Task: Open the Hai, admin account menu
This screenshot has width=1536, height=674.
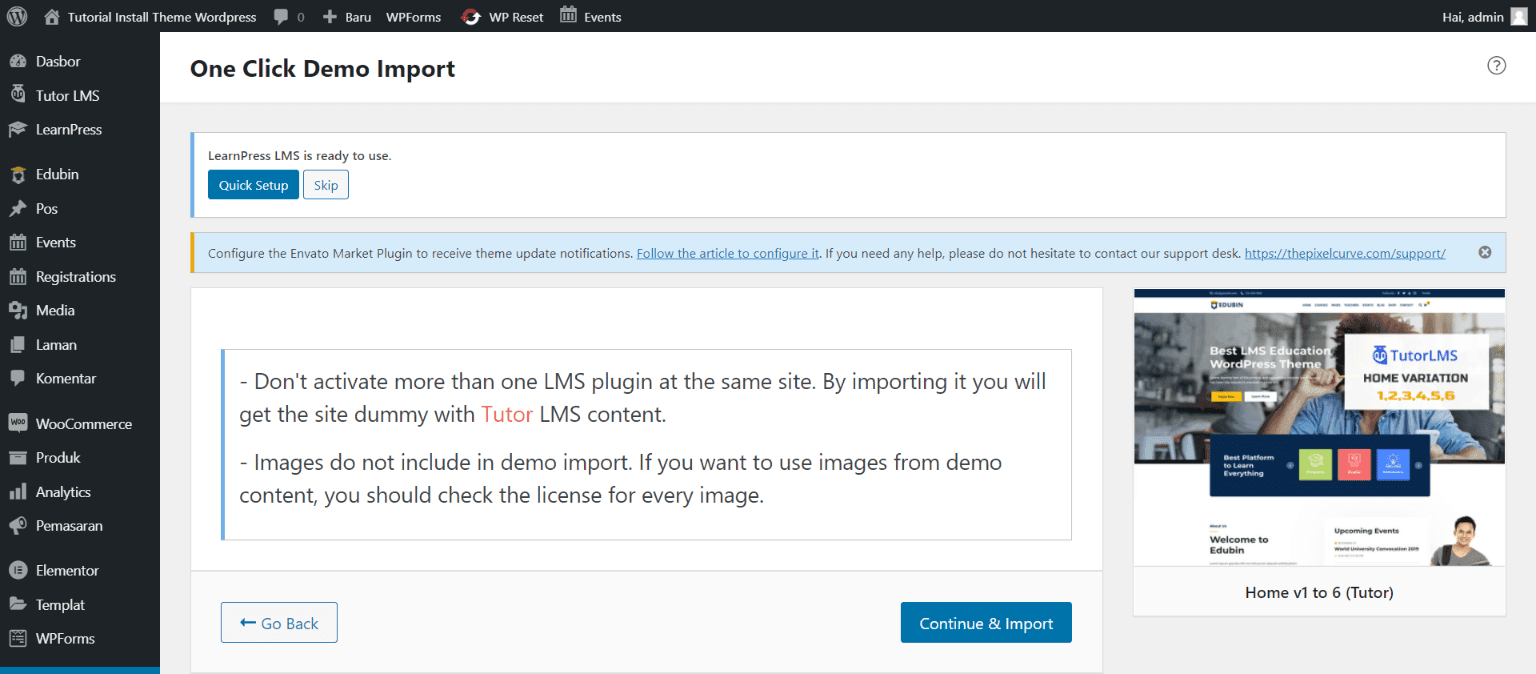Action: [1471, 17]
